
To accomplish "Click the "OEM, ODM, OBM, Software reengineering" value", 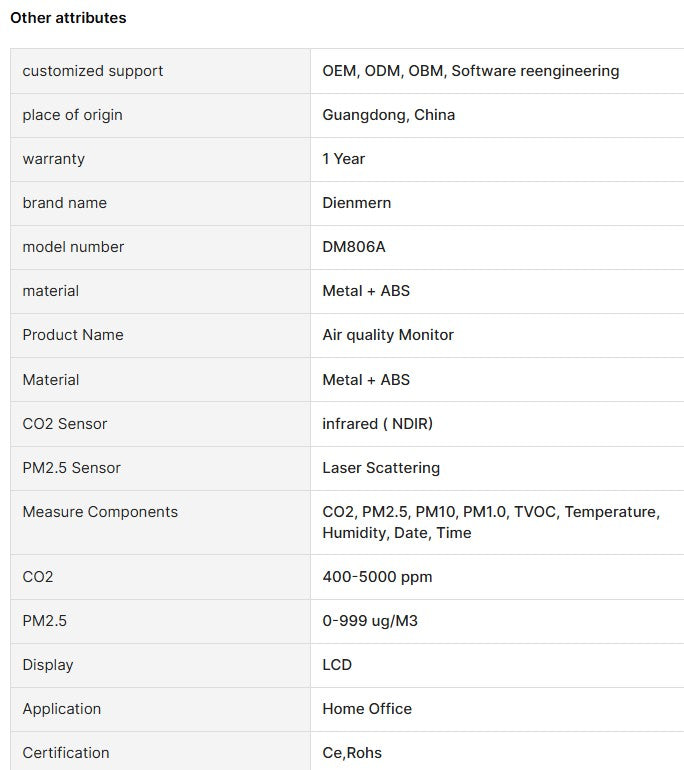I will click(470, 71).
